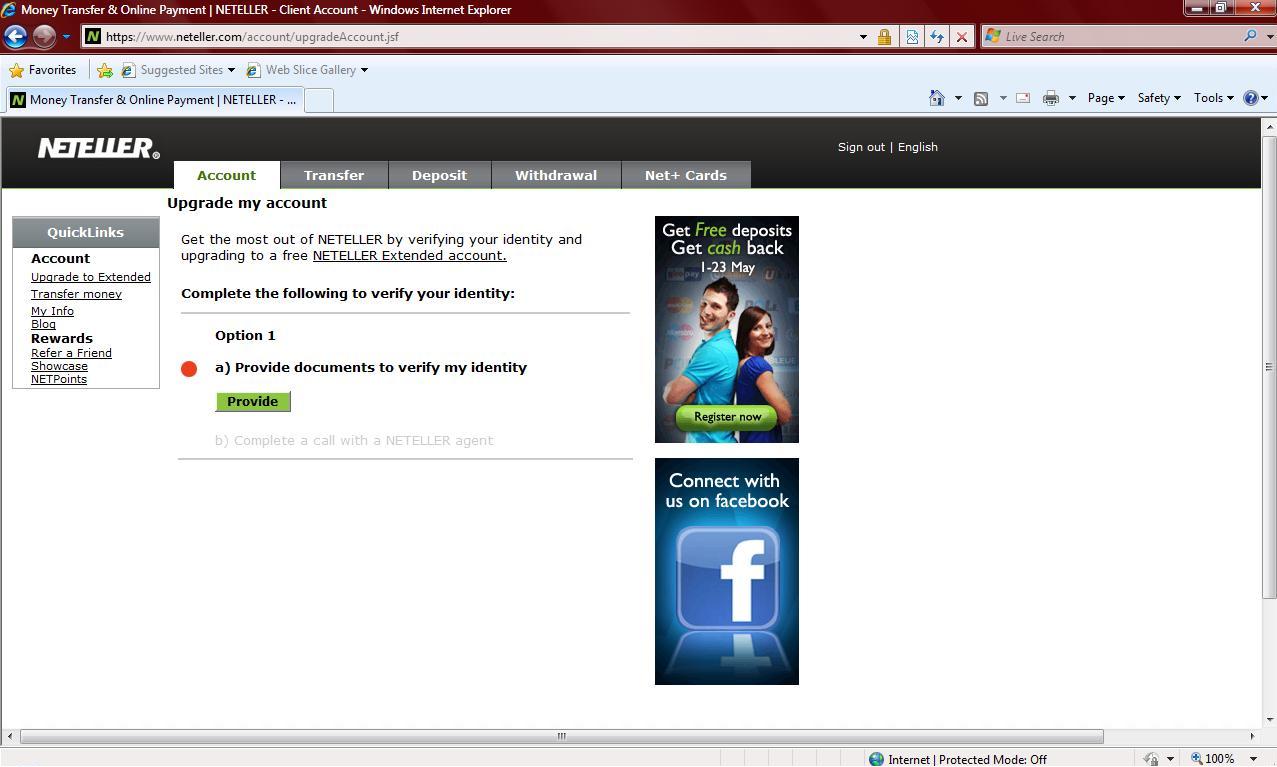Viewport: 1277px width, 767px height.
Task: Click Add to Favorites Bar icon
Action: [105, 70]
